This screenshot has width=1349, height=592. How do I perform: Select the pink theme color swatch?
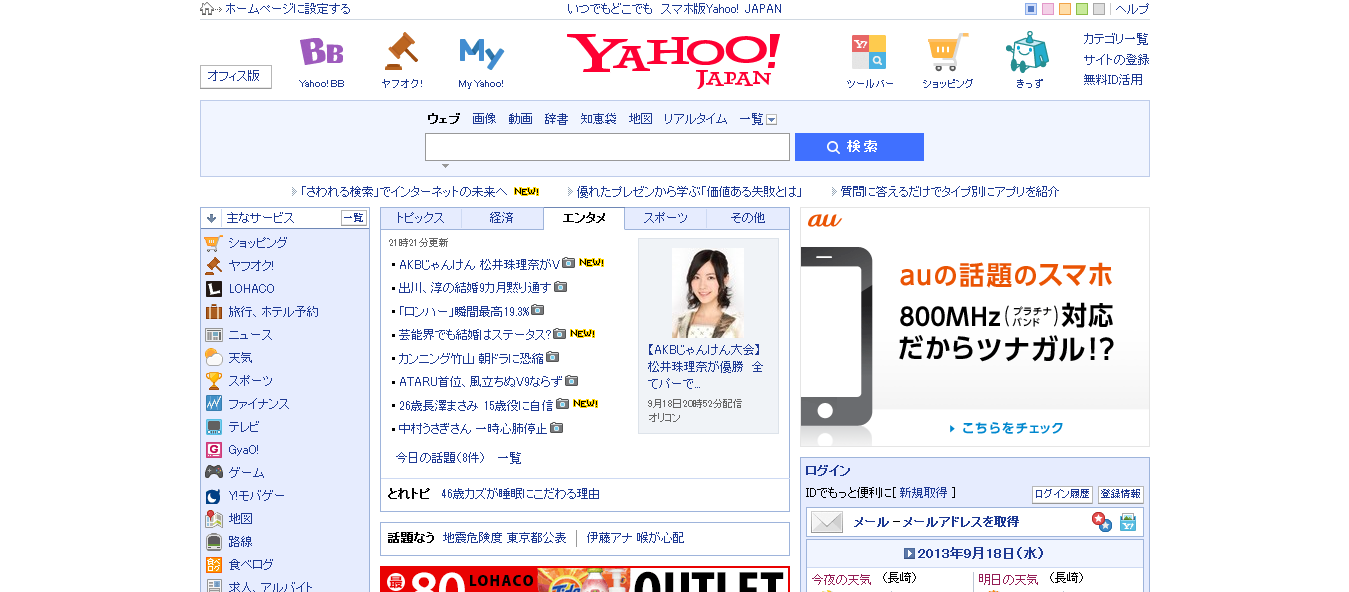click(1048, 9)
